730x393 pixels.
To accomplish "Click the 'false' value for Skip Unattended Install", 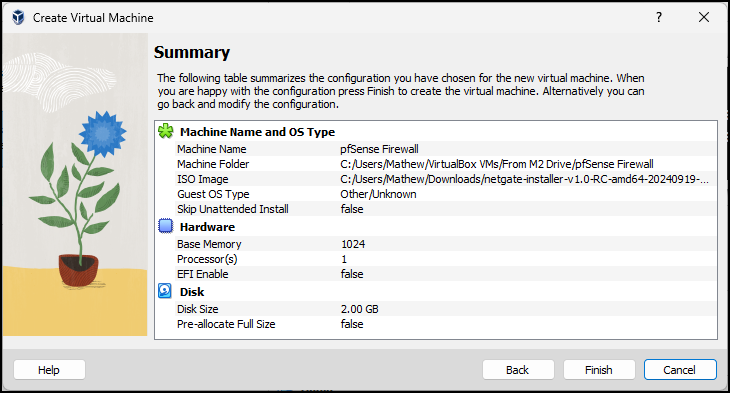I will pos(352,209).
